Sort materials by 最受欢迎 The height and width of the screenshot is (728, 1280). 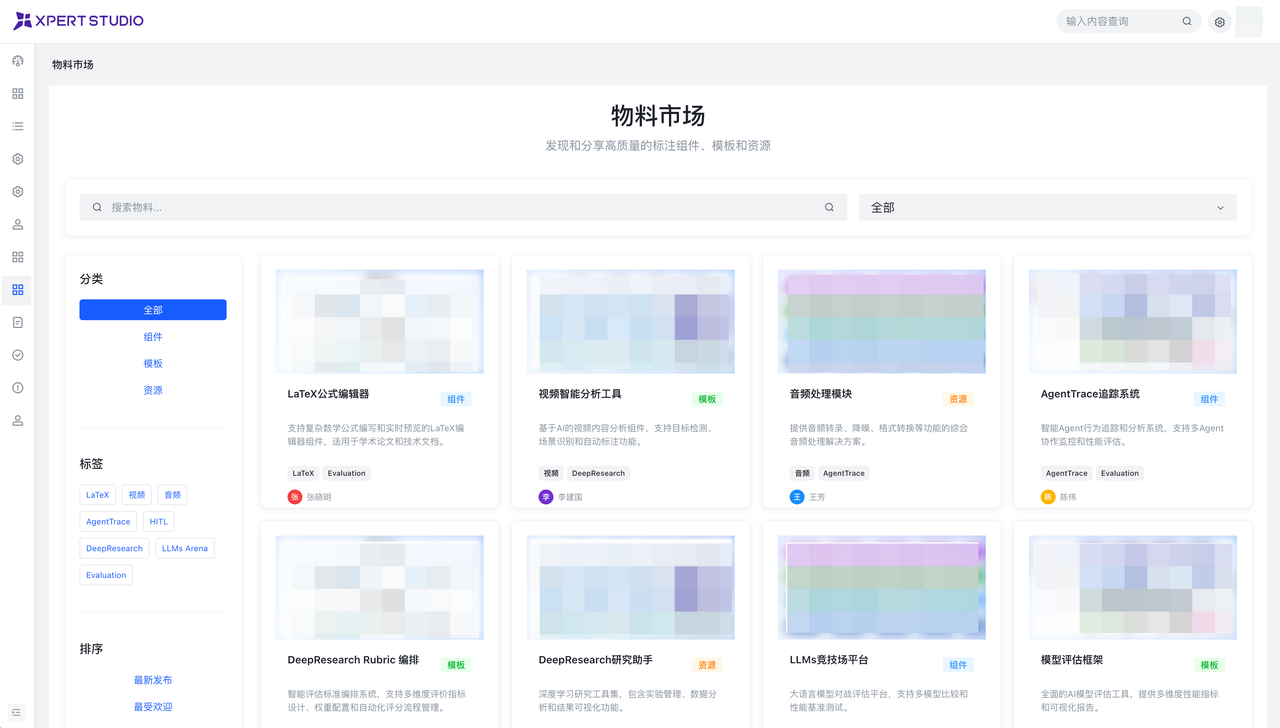[x=153, y=707]
